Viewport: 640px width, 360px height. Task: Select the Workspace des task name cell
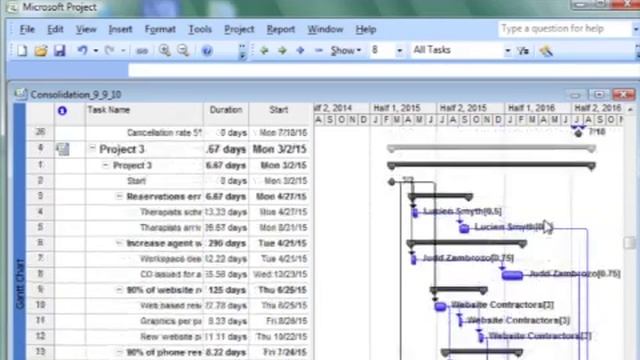(x=144, y=259)
